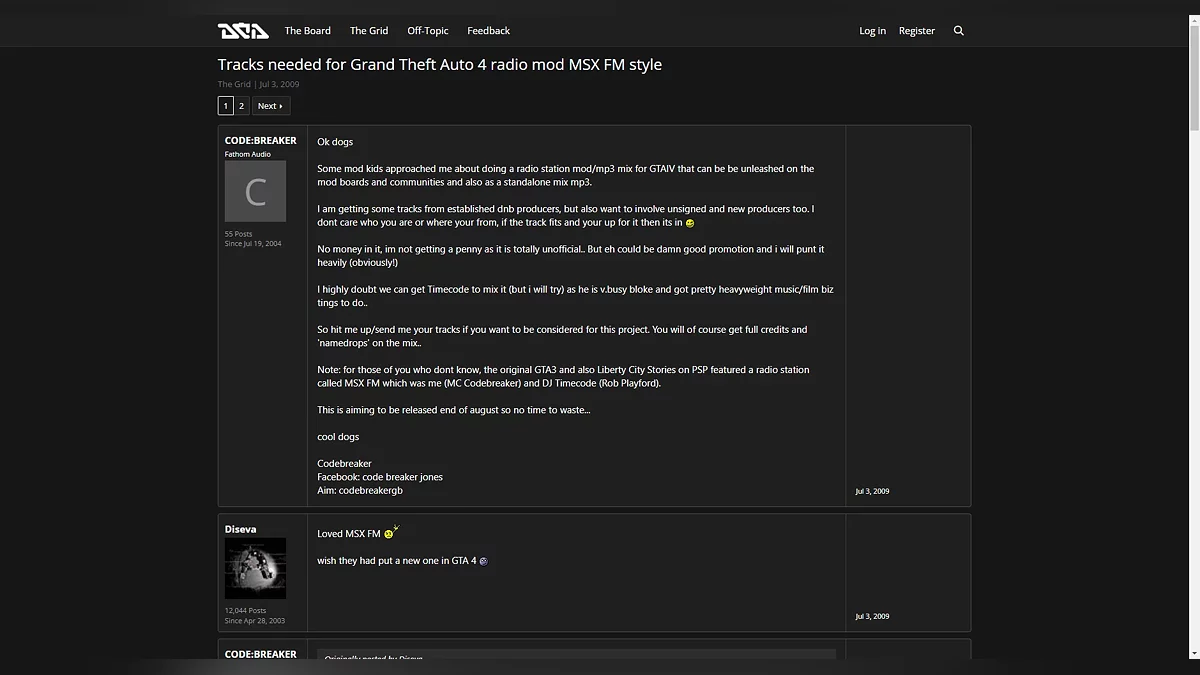The height and width of the screenshot is (675, 1200).
Task: Open The Board menu
Action: (x=307, y=31)
